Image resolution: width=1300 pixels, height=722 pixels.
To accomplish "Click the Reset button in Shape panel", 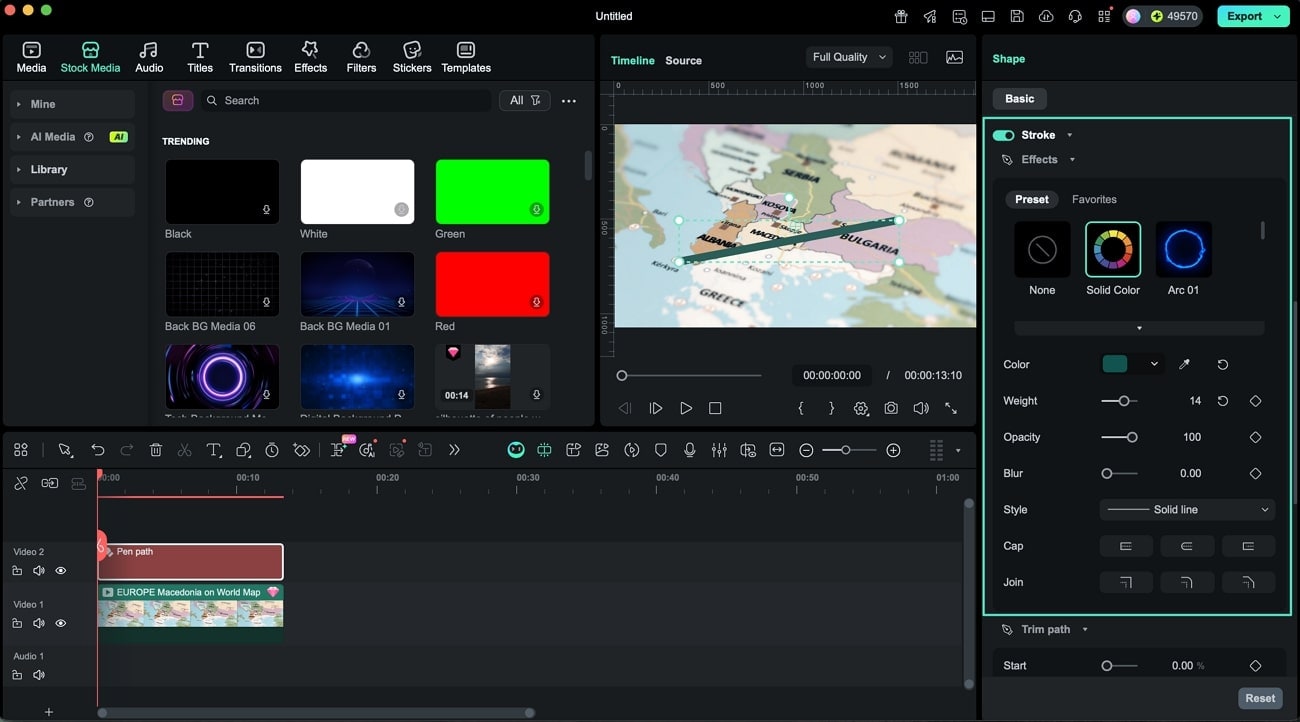I will pos(1259,698).
